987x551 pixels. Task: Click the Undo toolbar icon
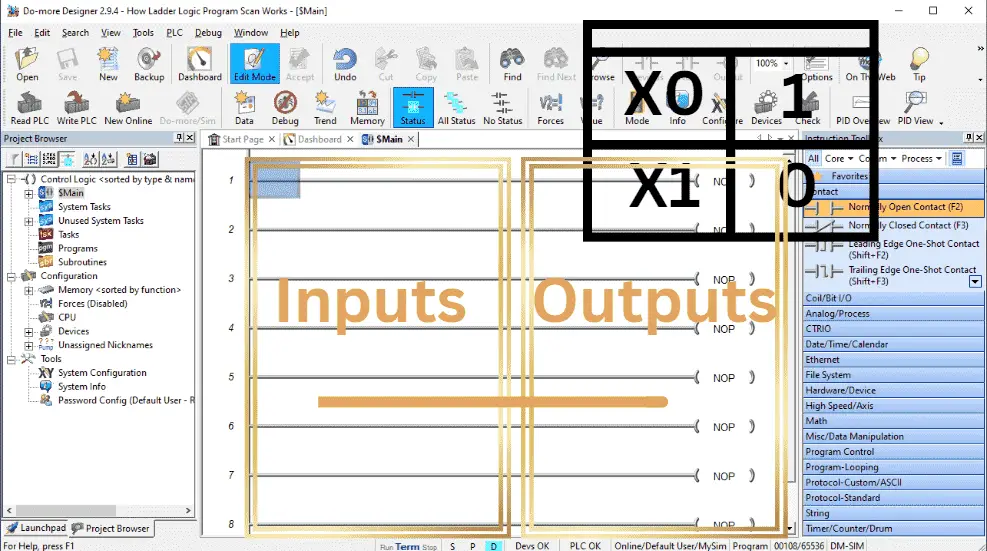(x=345, y=64)
